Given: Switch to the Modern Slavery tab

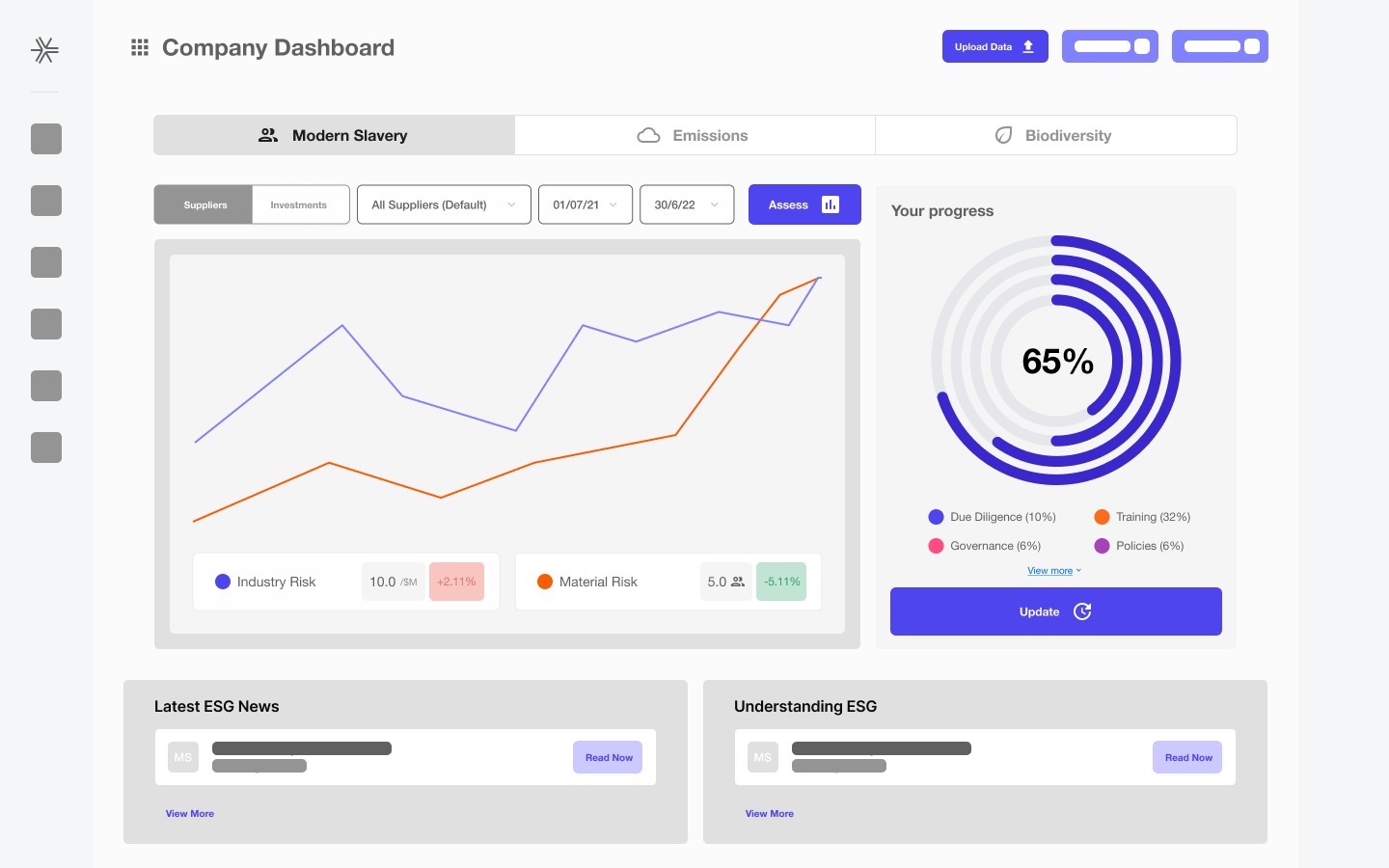Looking at the screenshot, I should 334,135.
